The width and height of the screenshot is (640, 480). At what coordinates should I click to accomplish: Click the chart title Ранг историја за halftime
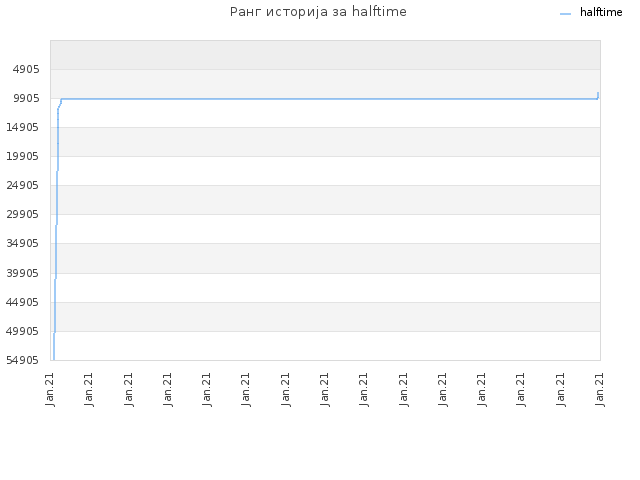(318, 11)
